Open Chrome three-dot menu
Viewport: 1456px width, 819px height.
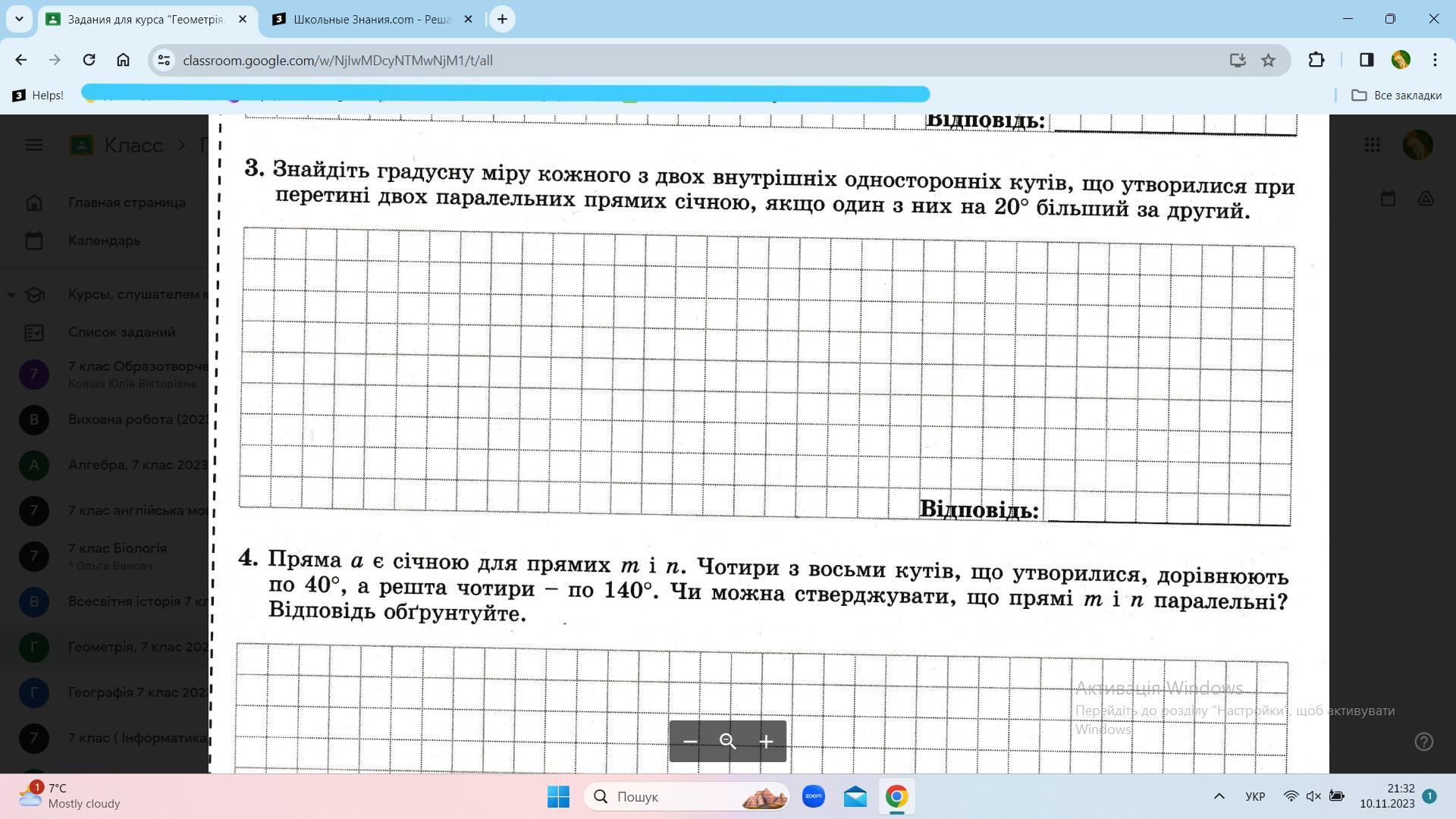[x=1435, y=60]
